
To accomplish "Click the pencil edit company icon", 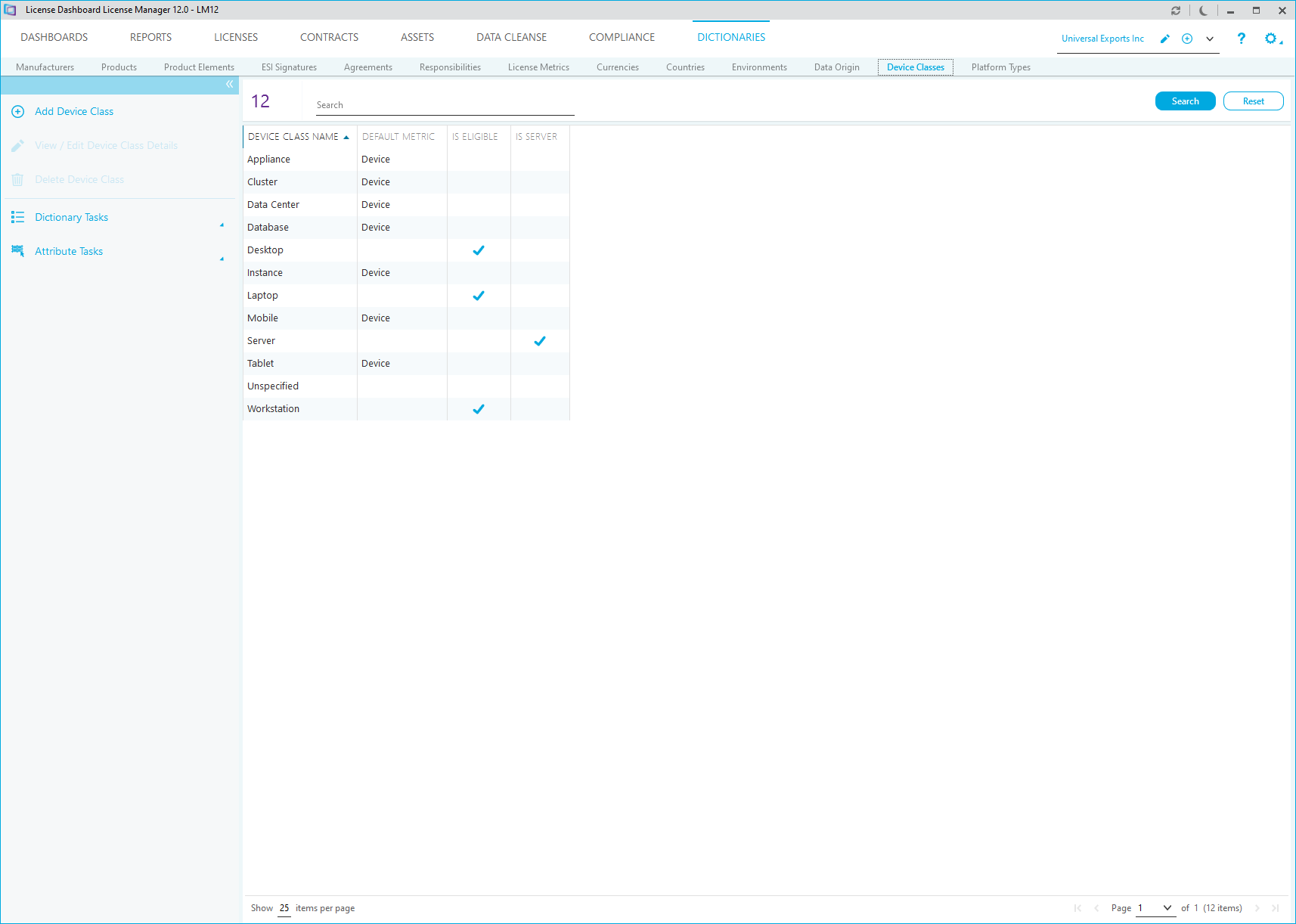I will point(1165,39).
